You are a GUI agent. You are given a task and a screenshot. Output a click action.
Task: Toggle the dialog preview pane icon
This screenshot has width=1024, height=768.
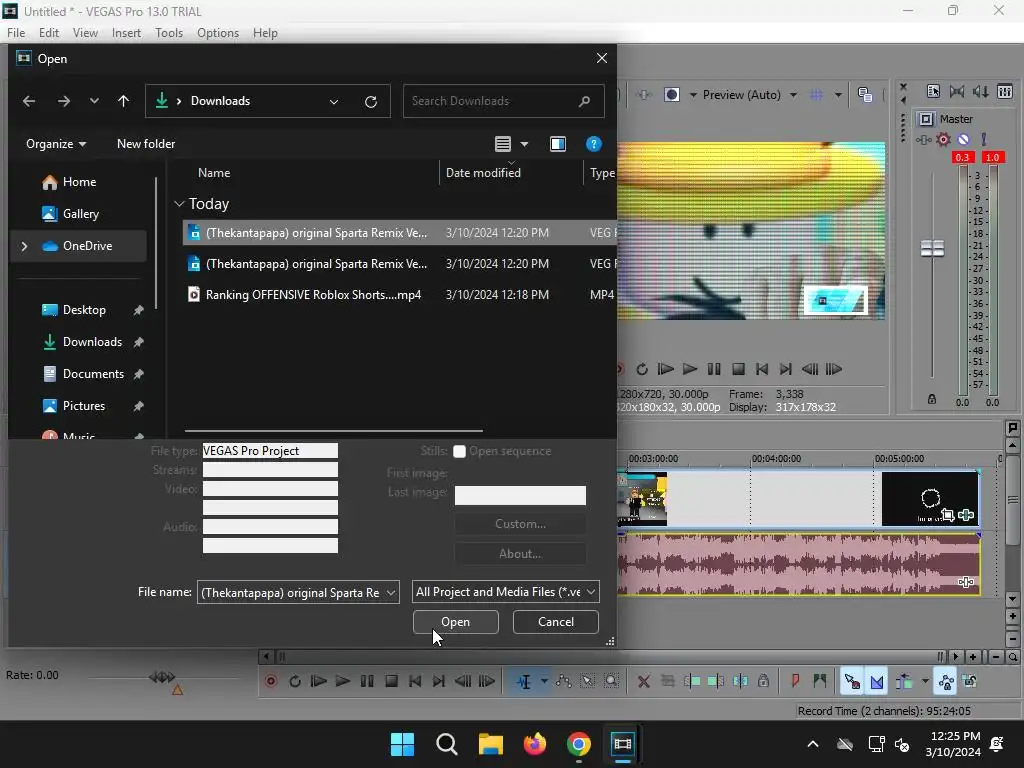pos(558,144)
